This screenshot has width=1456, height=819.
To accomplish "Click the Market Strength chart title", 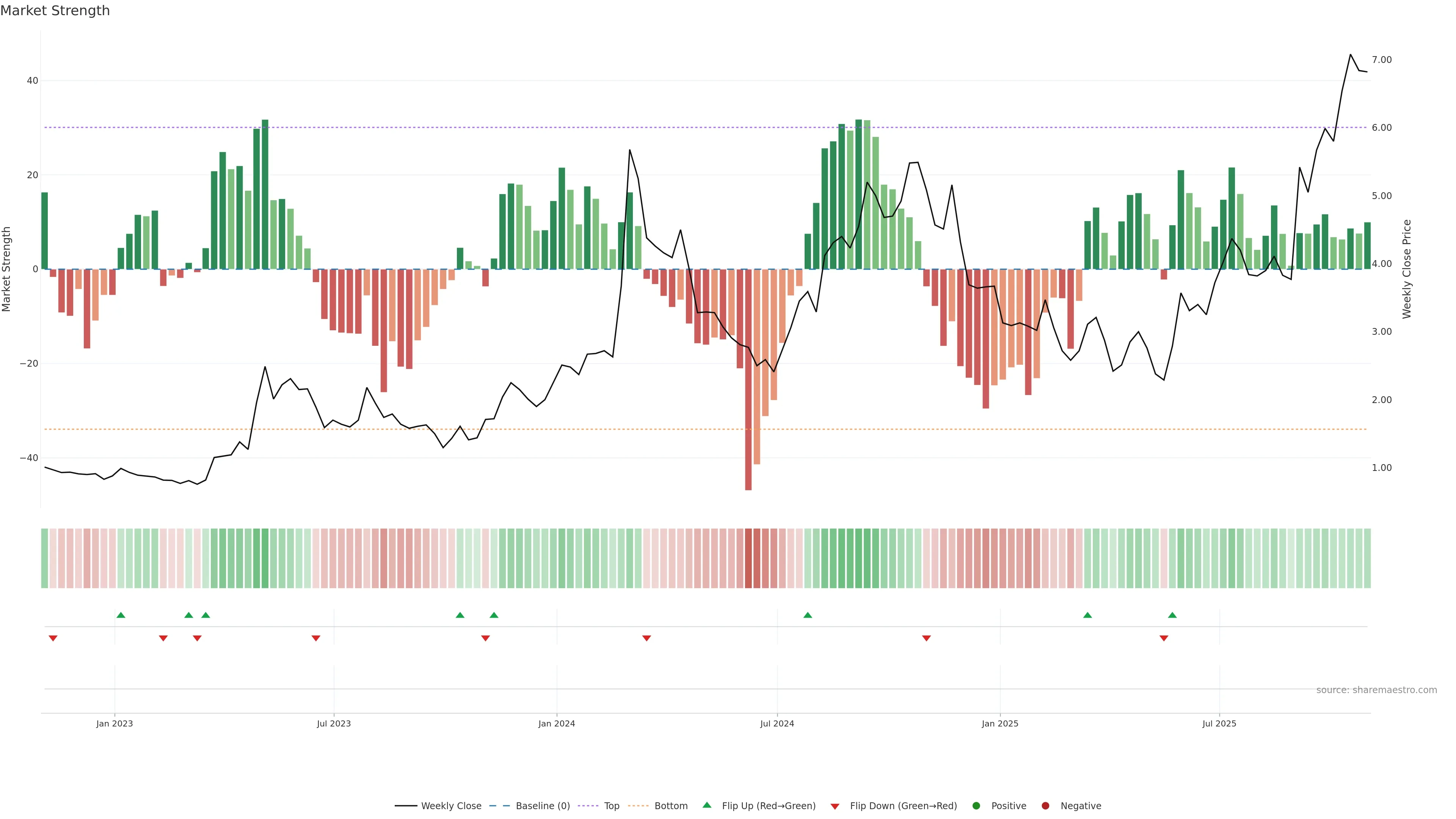I will point(55,11).
